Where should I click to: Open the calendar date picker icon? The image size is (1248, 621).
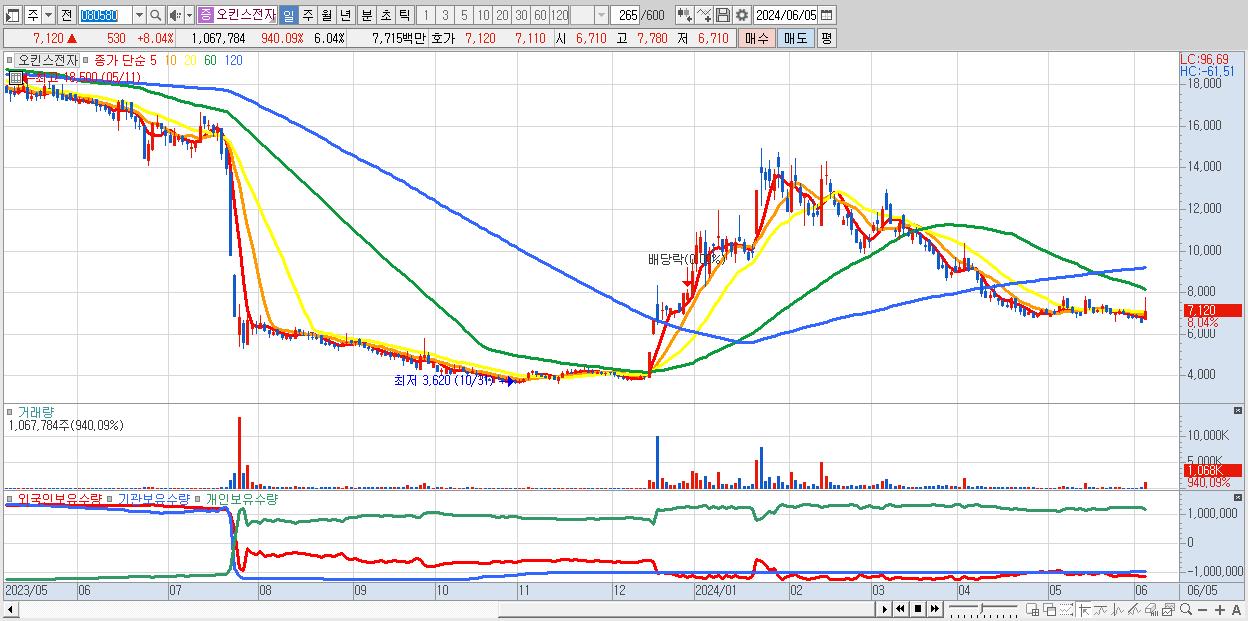click(x=826, y=15)
